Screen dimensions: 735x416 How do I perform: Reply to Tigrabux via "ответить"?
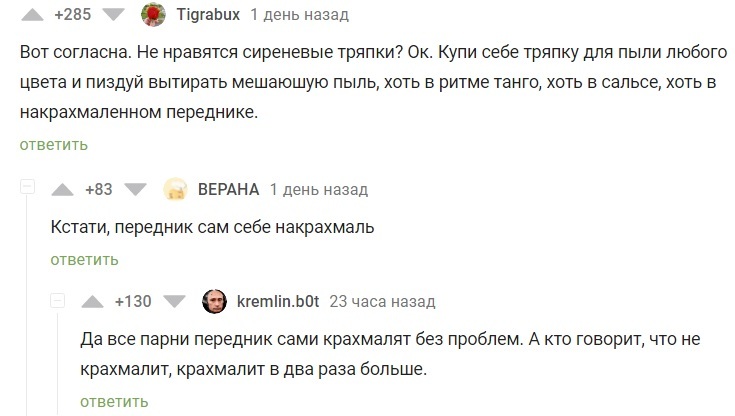53,145
